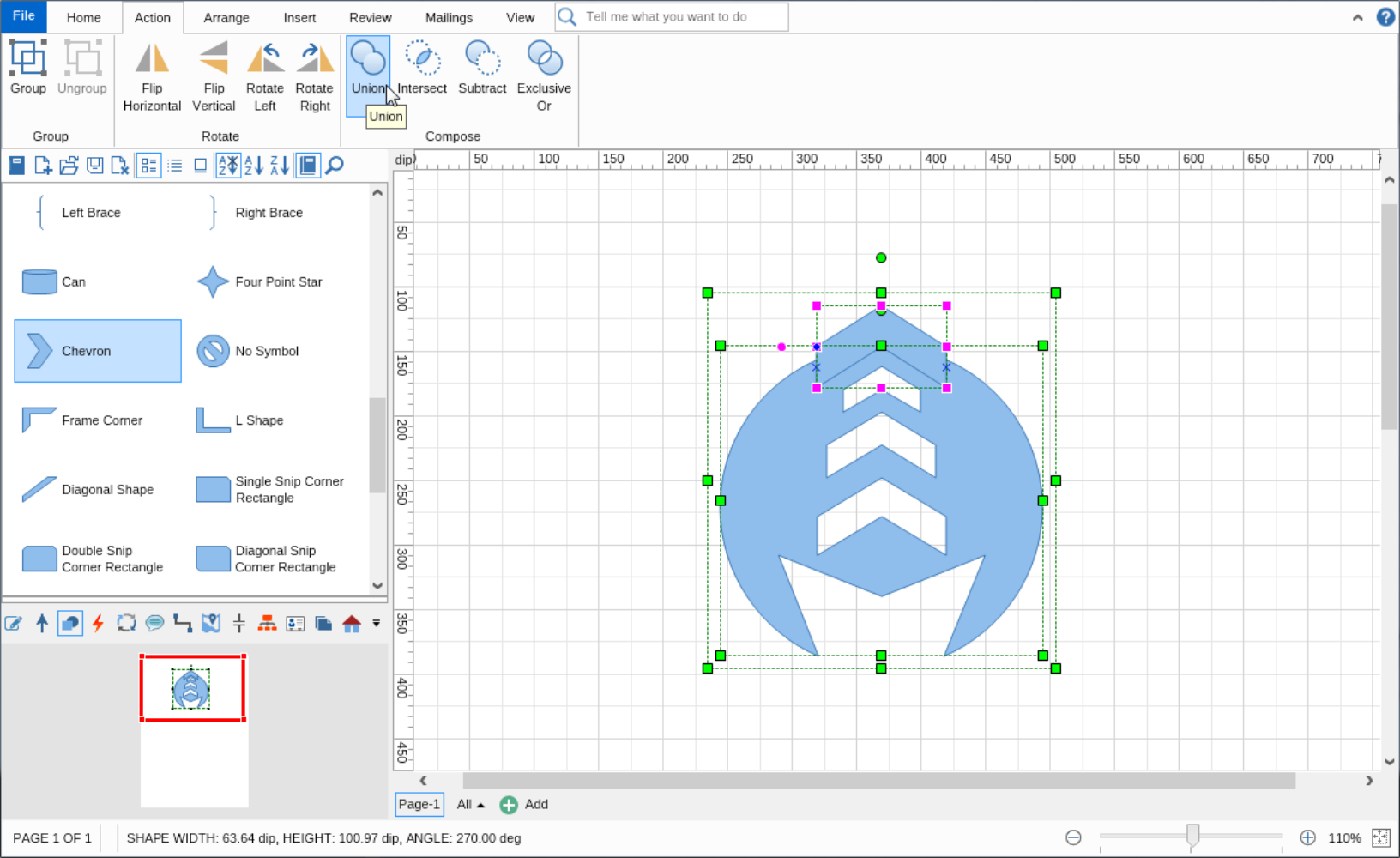
Task: Open the Page-1 pages filter dropdown
Action: (x=469, y=805)
